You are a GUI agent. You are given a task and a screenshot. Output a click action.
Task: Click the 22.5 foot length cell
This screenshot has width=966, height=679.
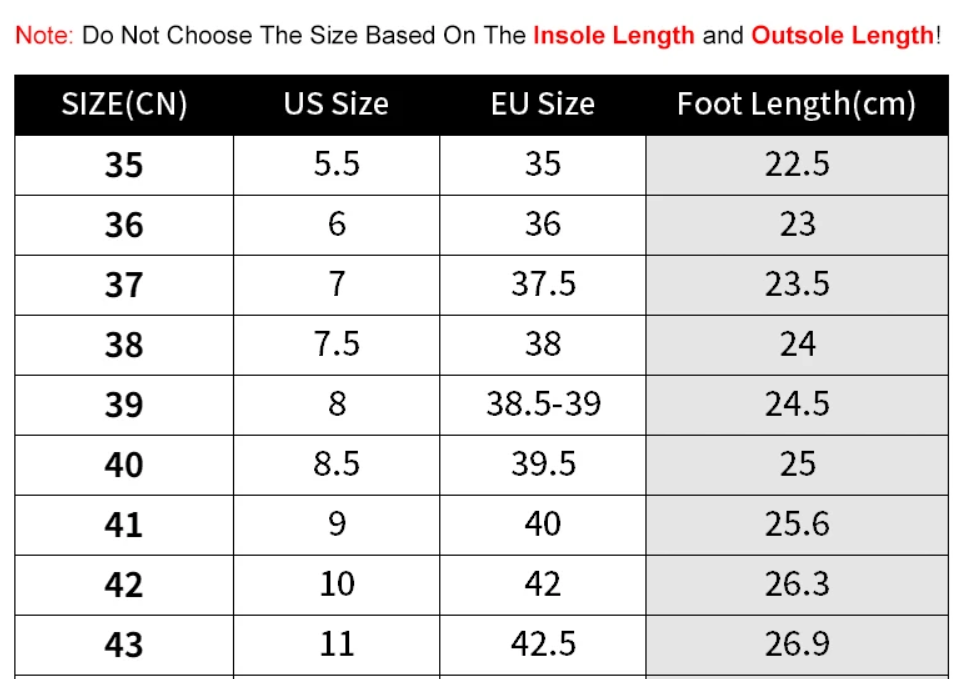[x=797, y=165]
